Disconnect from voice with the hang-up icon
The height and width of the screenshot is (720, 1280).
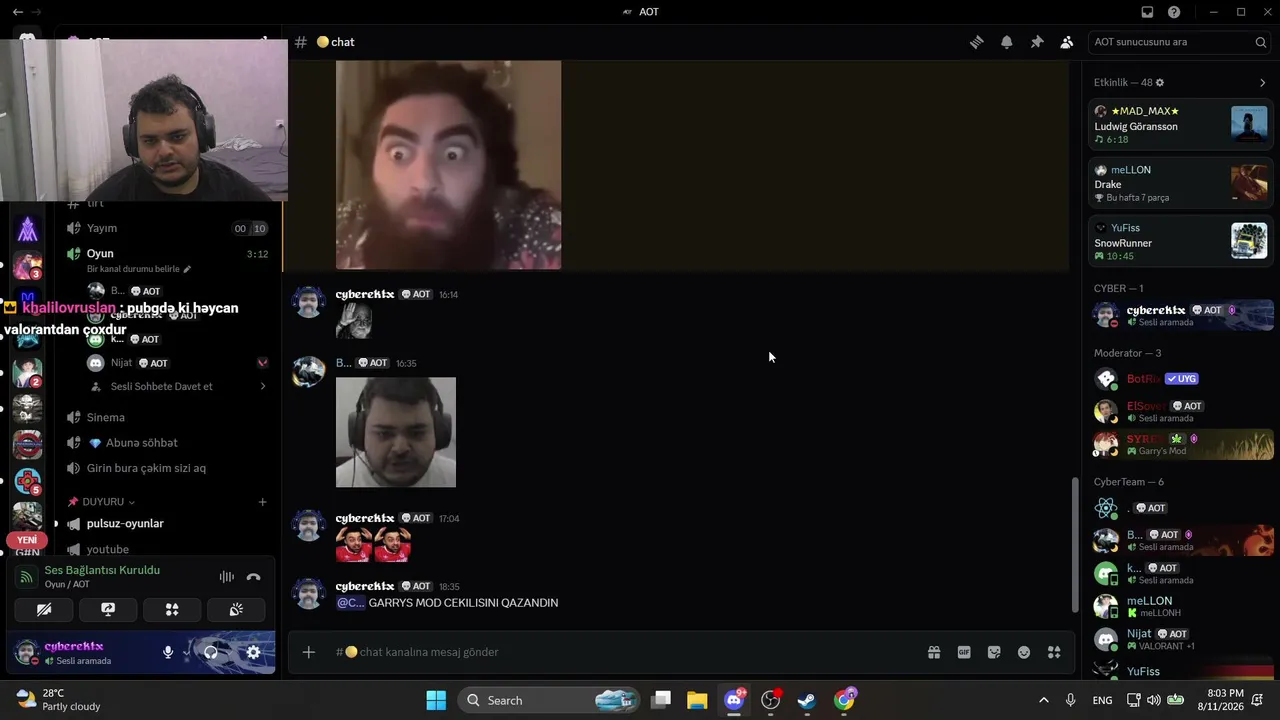(x=253, y=577)
